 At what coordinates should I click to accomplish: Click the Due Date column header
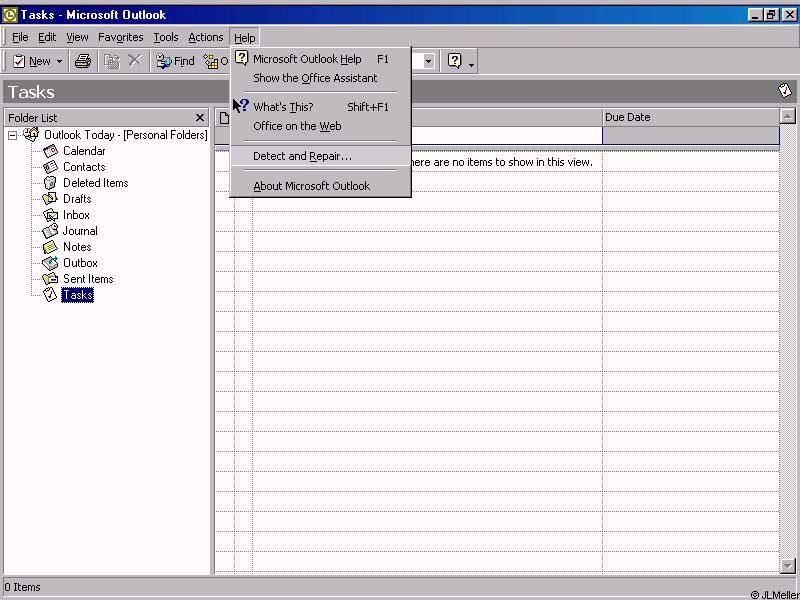690,117
